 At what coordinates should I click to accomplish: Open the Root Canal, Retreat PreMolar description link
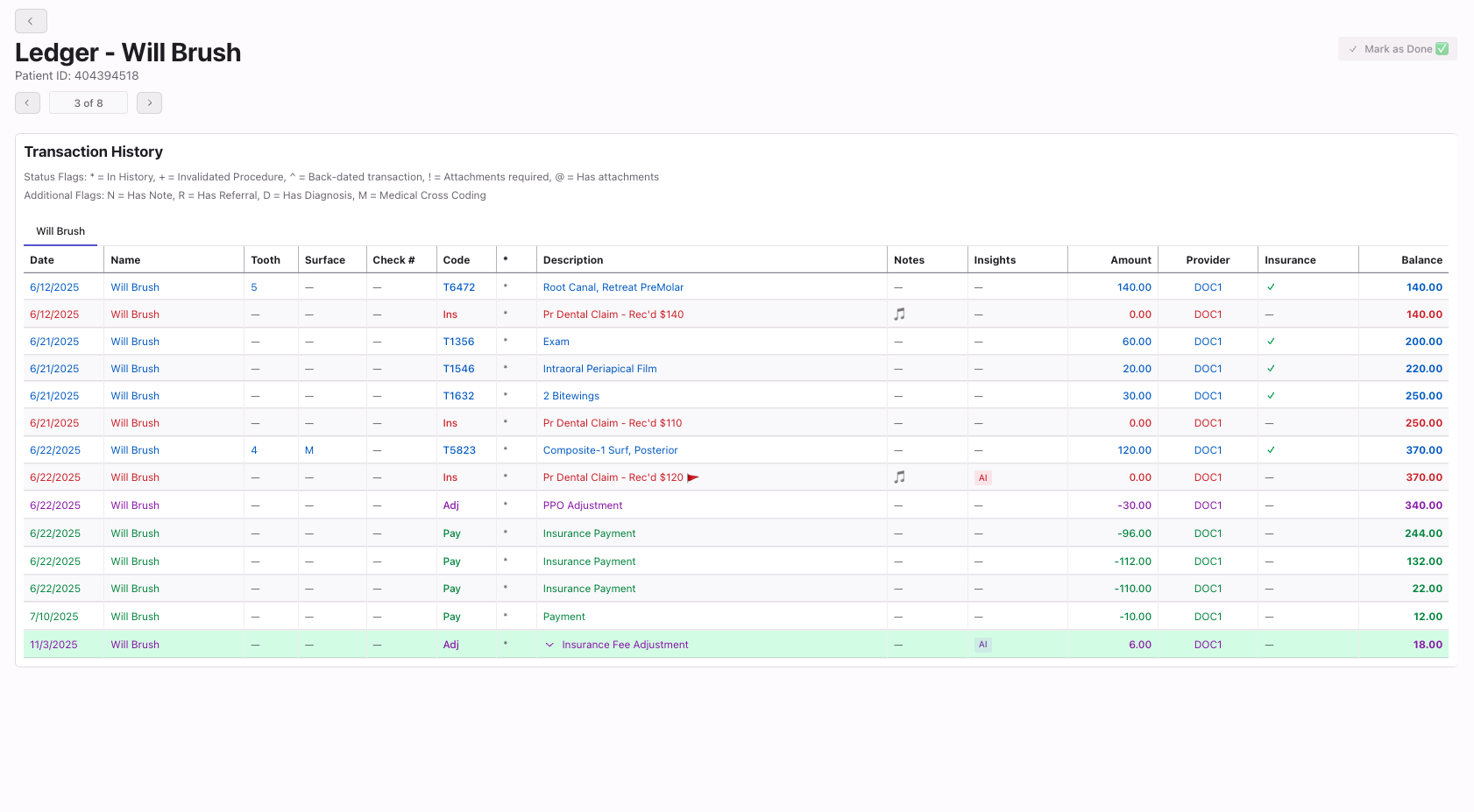[x=613, y=286]
